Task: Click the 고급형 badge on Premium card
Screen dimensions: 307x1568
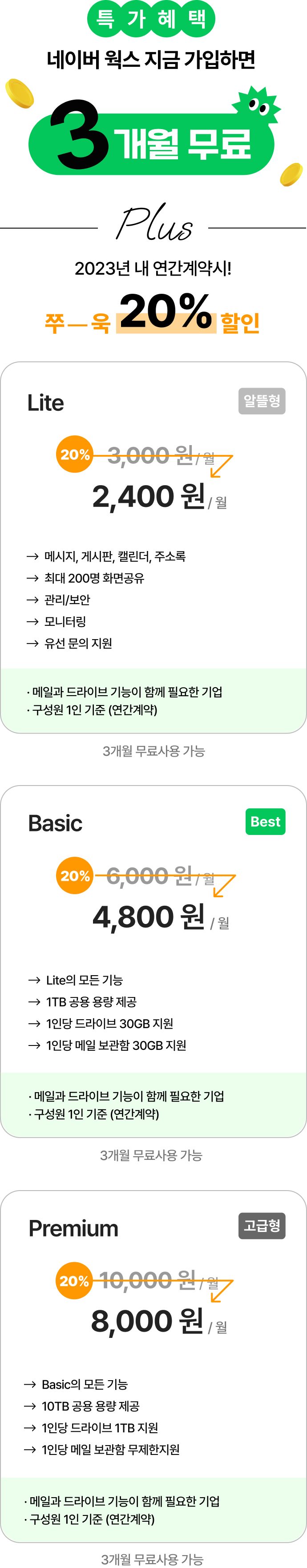Action: coord(262,1226)
